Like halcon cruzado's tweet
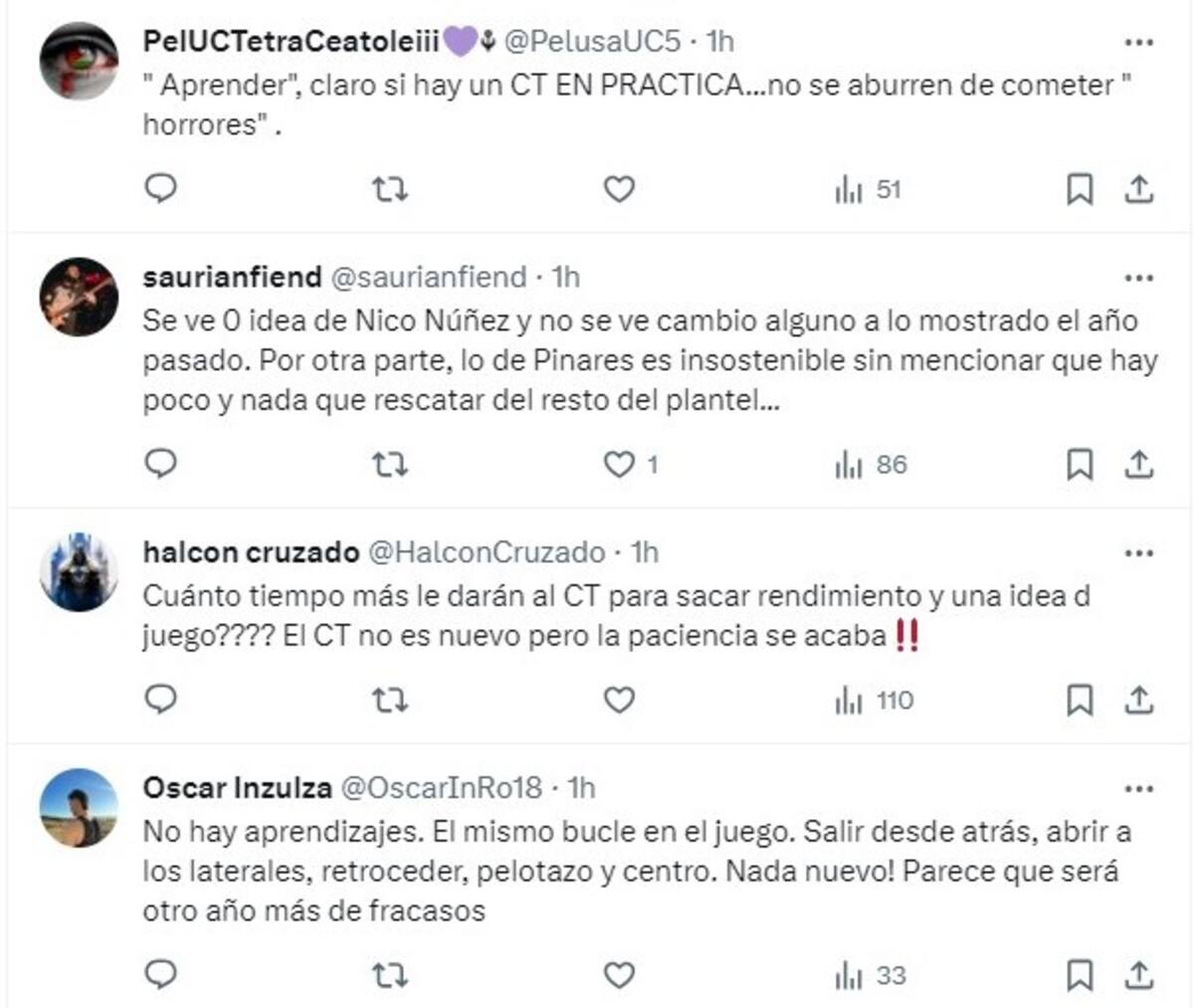 coord(619,701)
